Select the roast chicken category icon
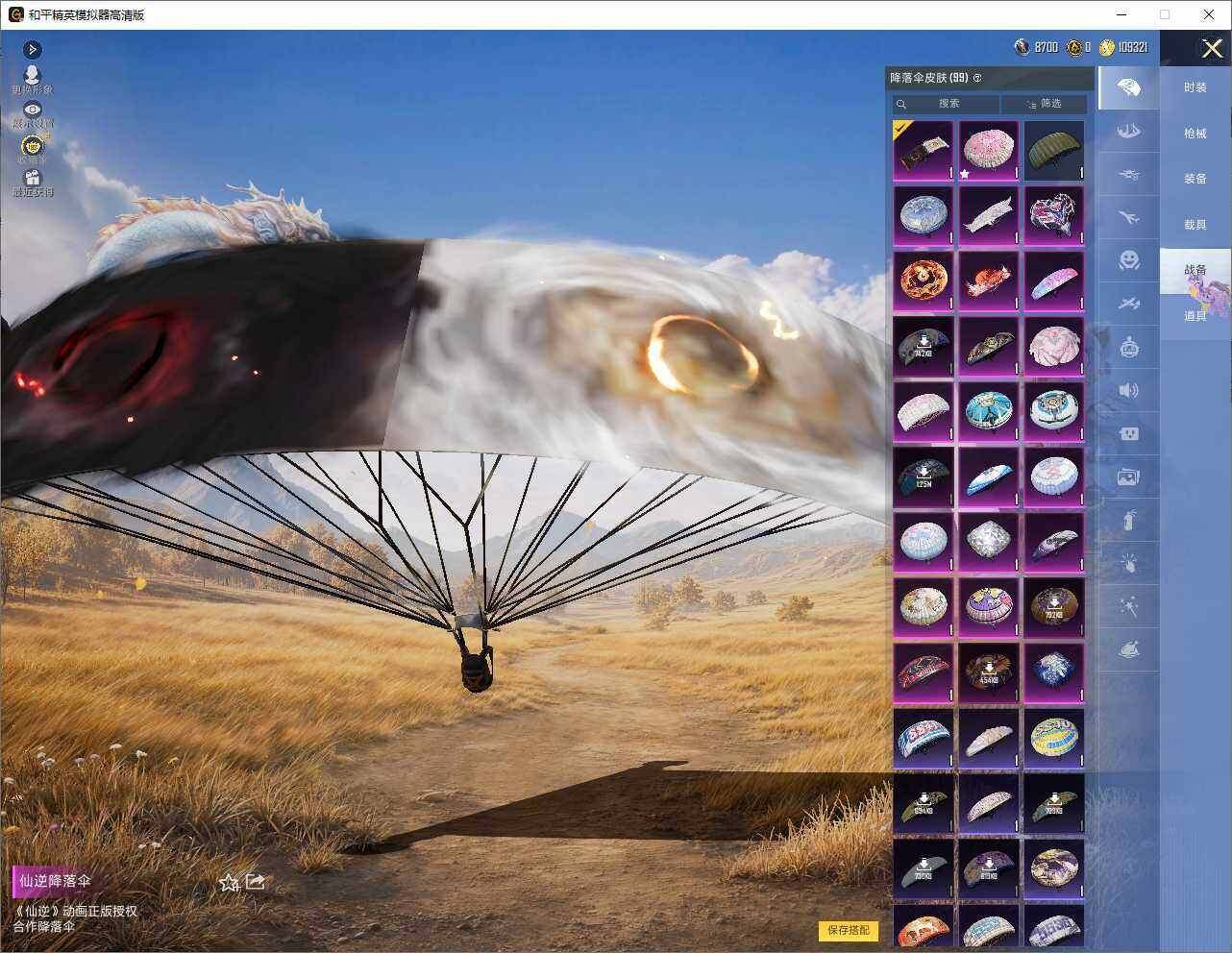The height and width of the screenshot is (953, 1232). [x=1129, y=649]
